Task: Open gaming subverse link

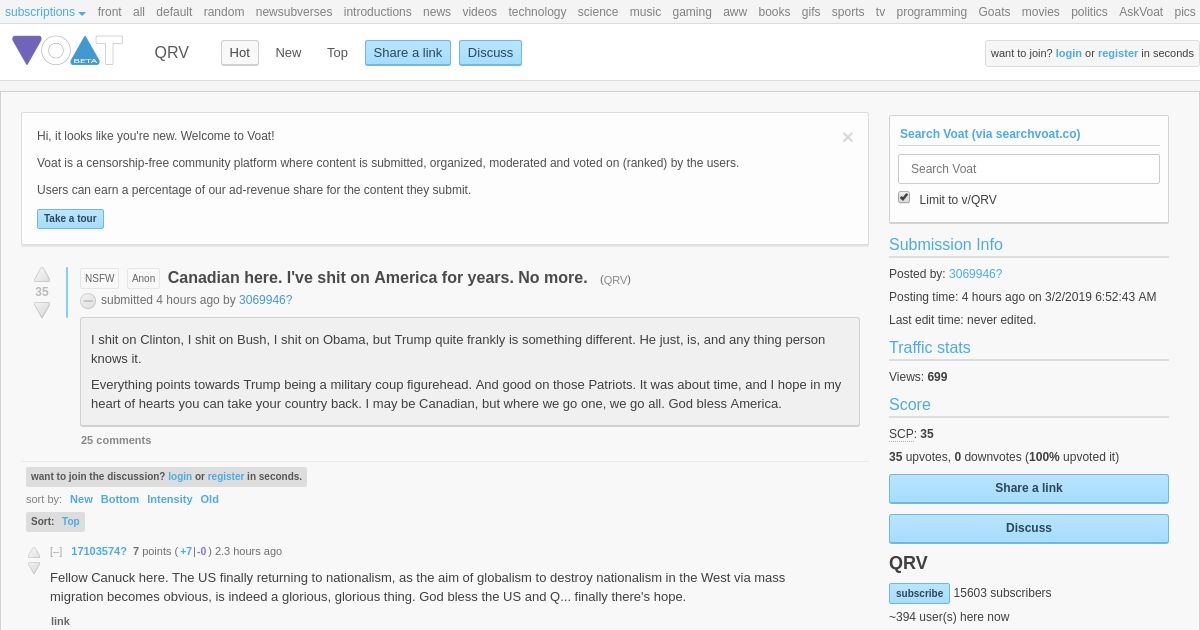Action: coord(692,12)
